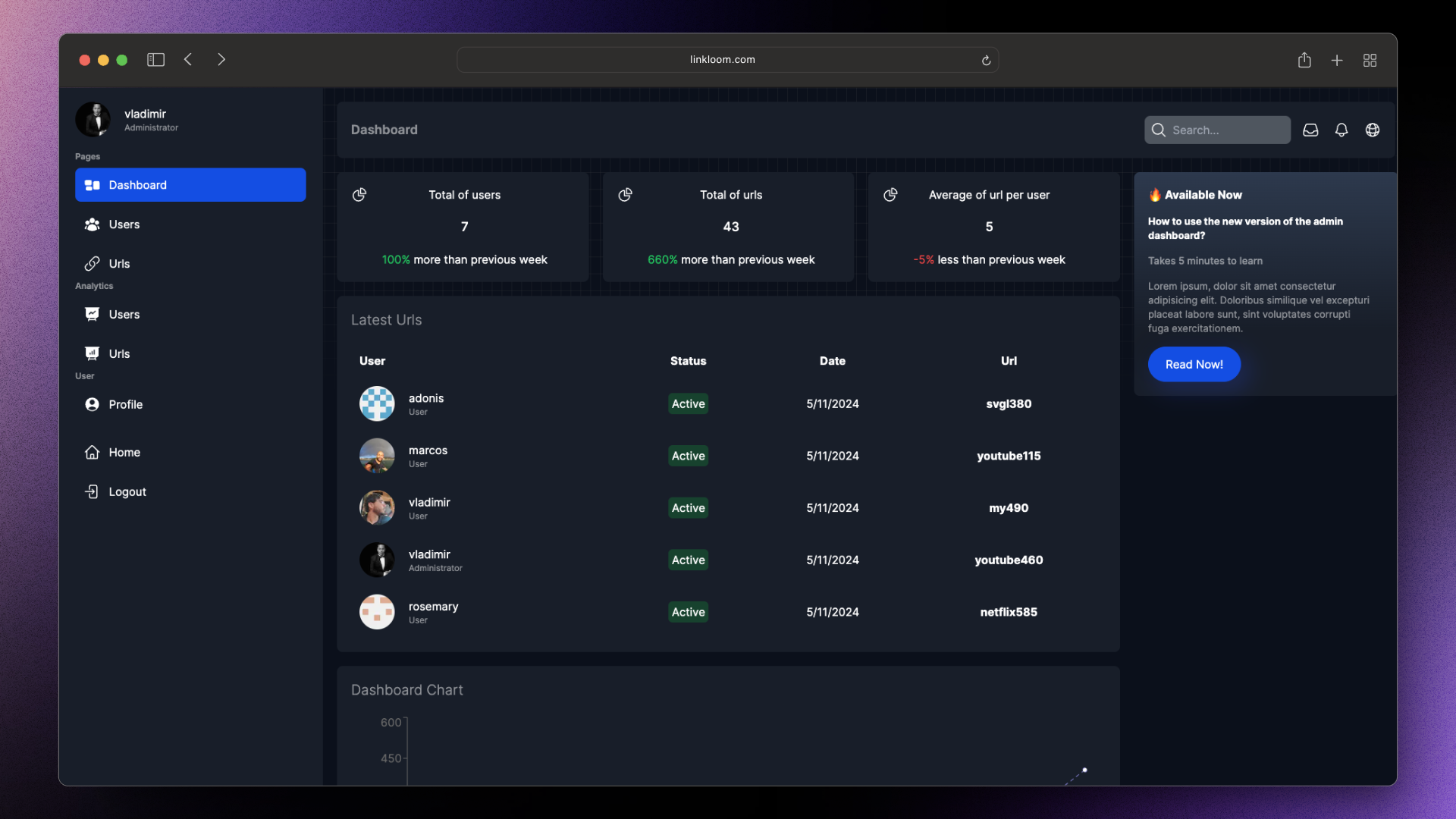Click the Read Now button
1456x819 pixels.
tap(1194, 364)
